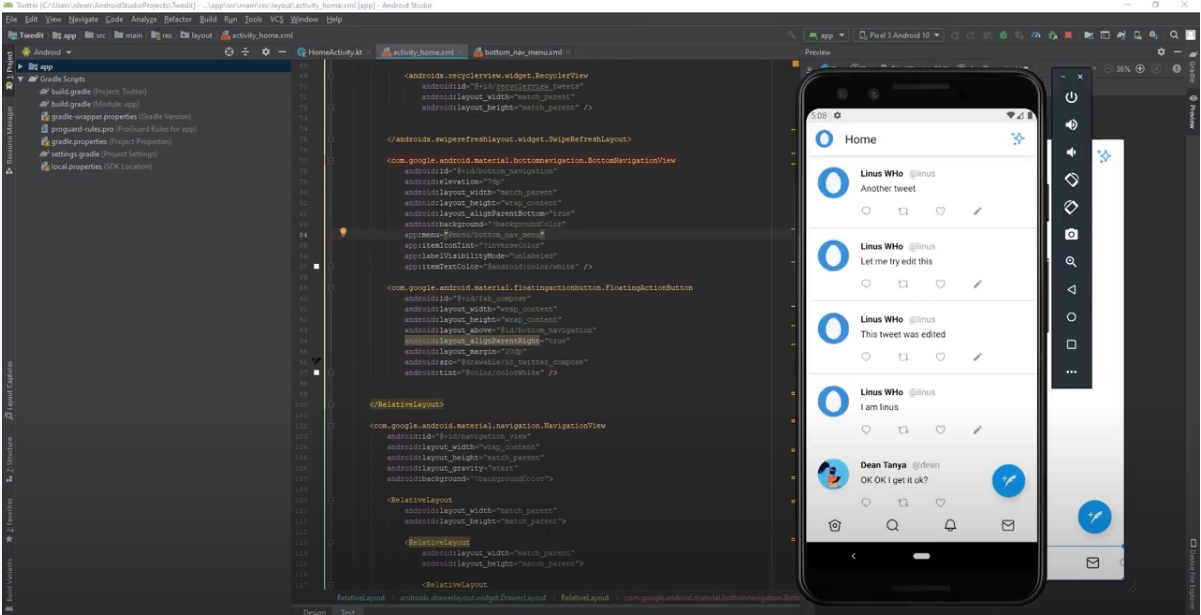Image resolution: width=1201 pixels, height=615 pixels.
Task: Click the white color gutter swatch at line 87
Action: (x=317, y=267)
